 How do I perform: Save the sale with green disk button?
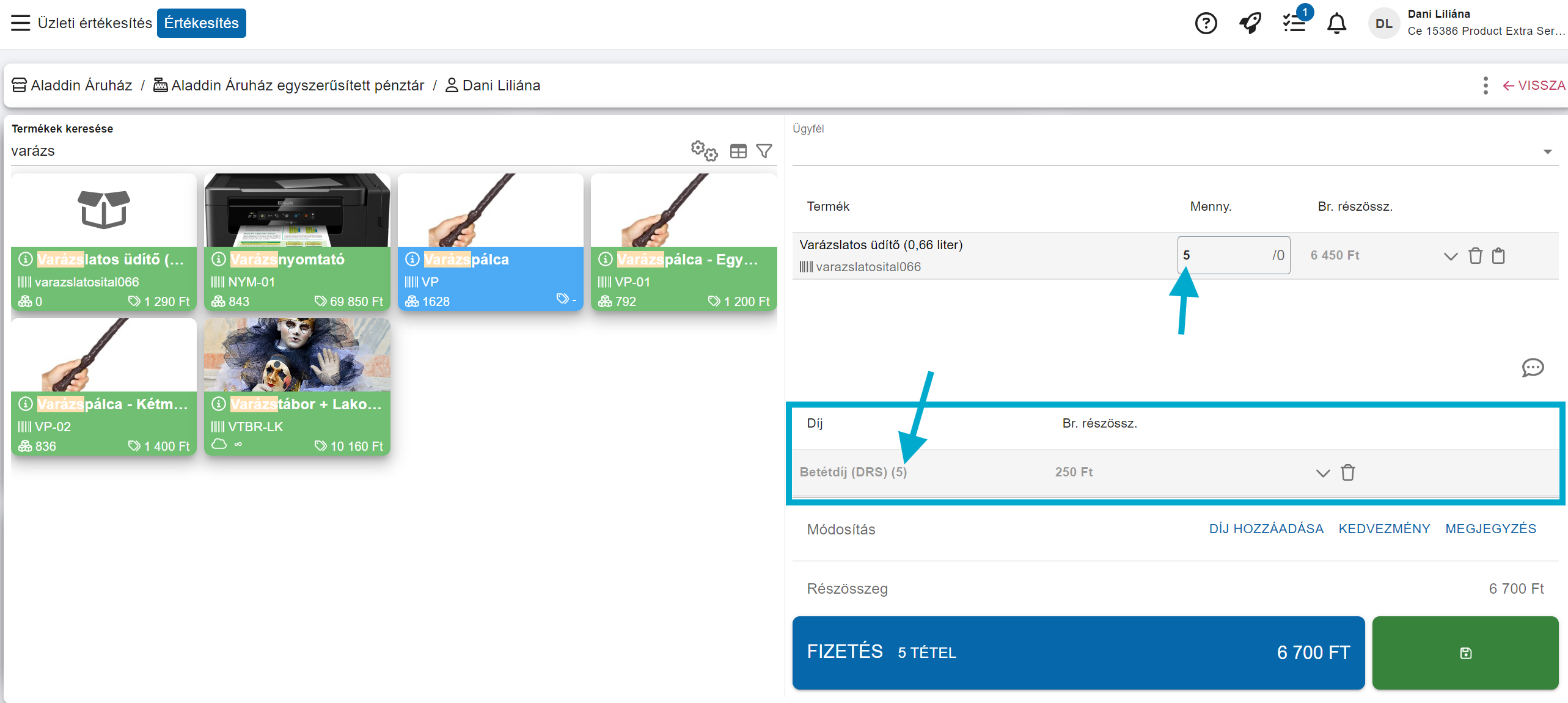click(1465, 653)
